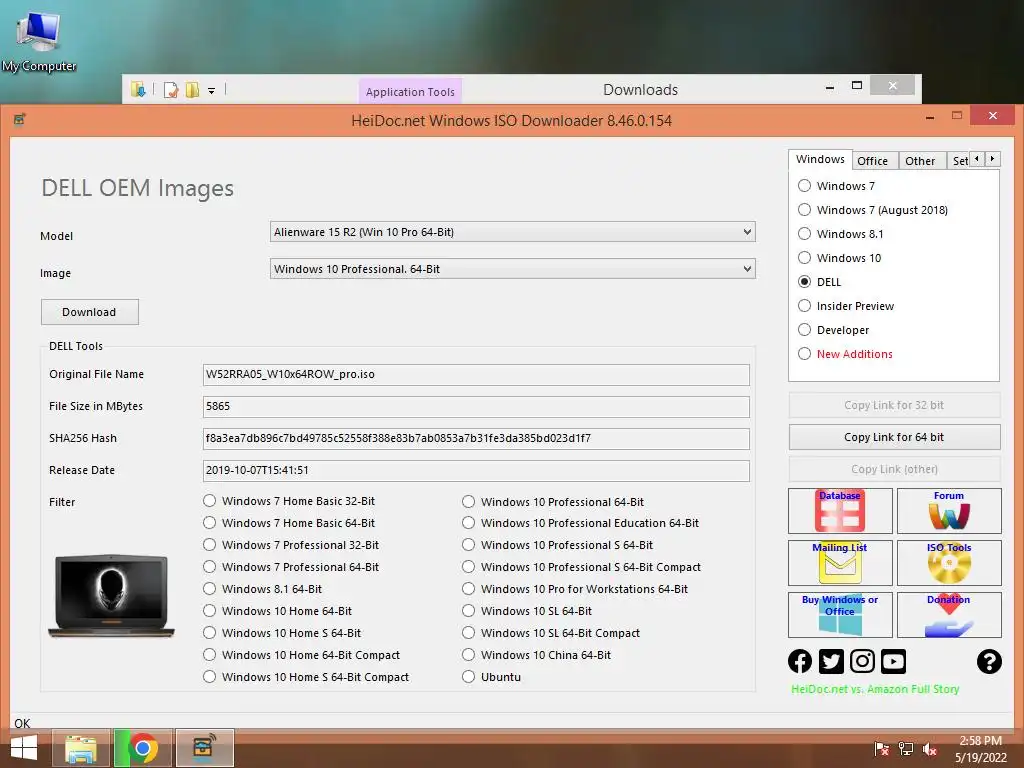Open File Explorer from taskbar

click(x=81, y=748)
